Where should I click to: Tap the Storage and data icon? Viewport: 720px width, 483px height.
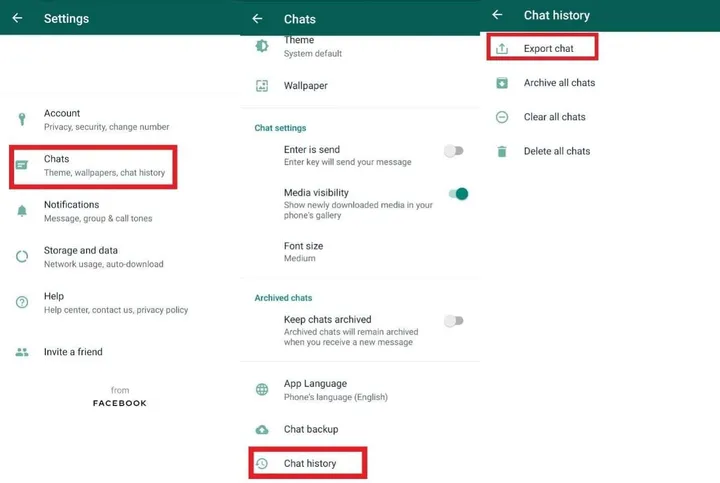(x=22, y=257)
